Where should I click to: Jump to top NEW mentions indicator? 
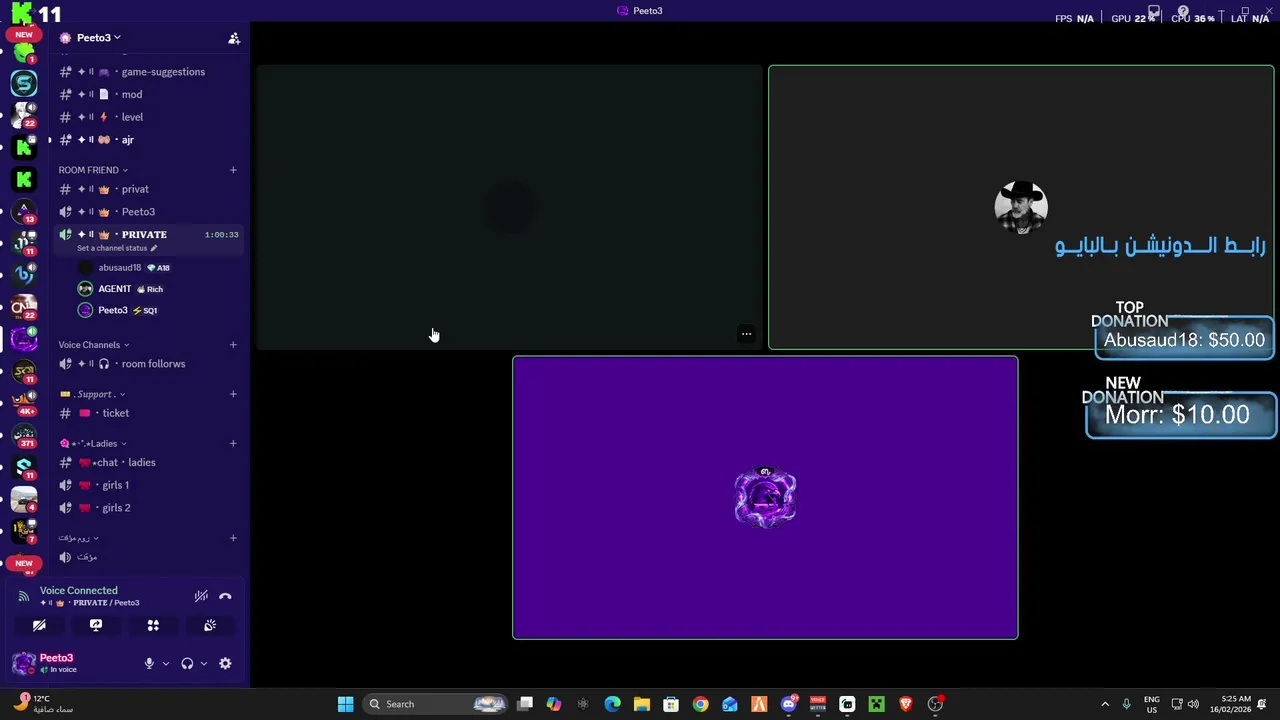[24, 35]
